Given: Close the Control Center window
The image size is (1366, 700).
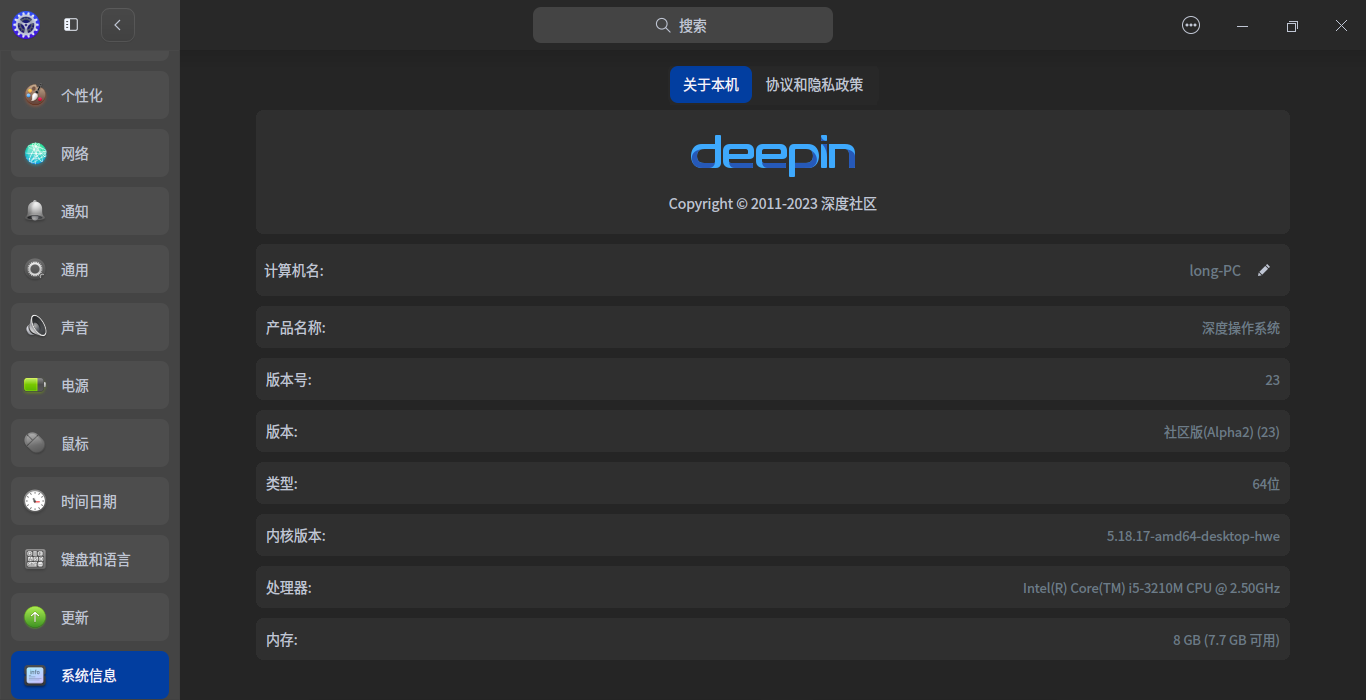Looking at the screenshot, I should (1341, 26).
